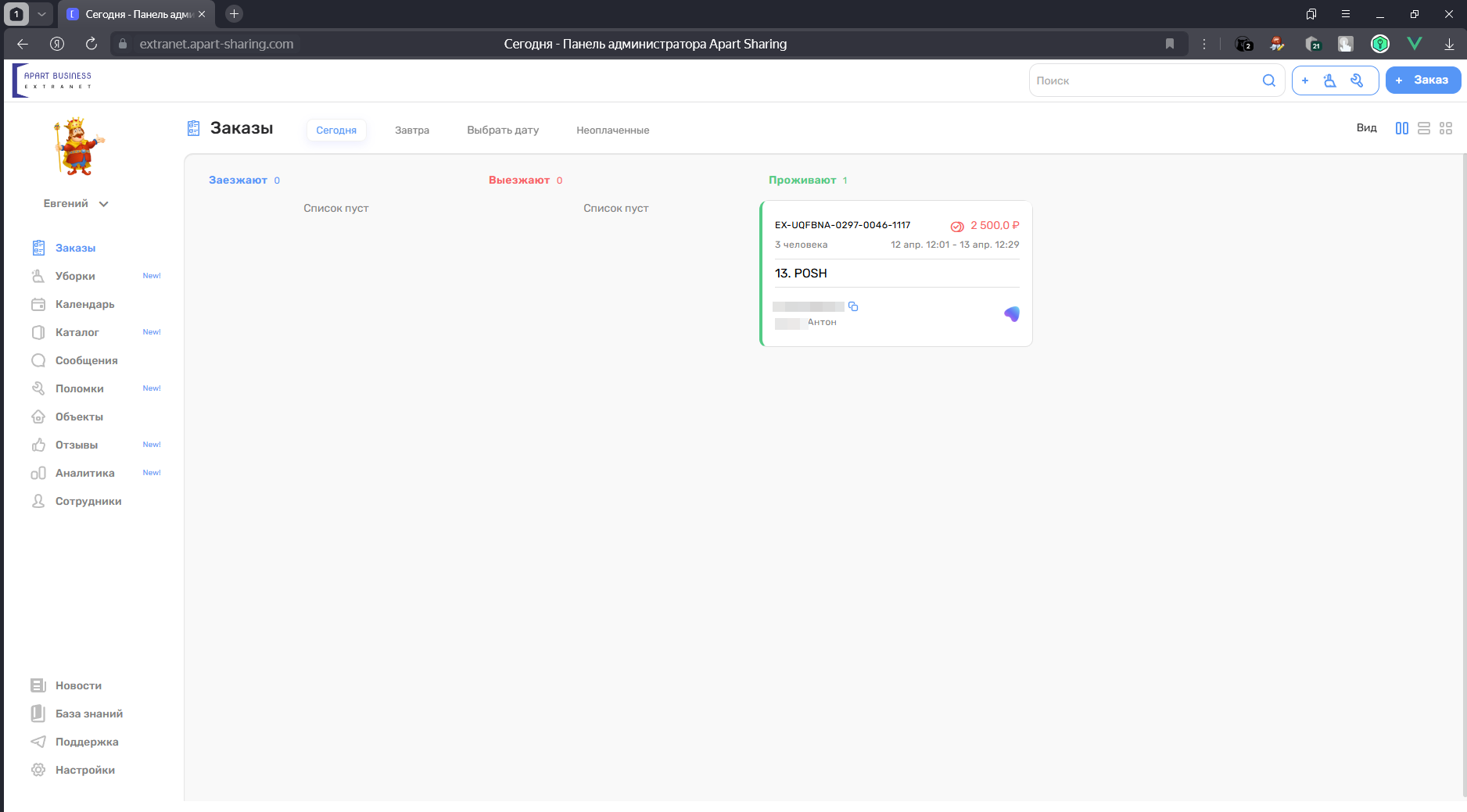Click the booking source logo on the POSH card
Screen dimensions: 1467x812
pos(1012,314)
